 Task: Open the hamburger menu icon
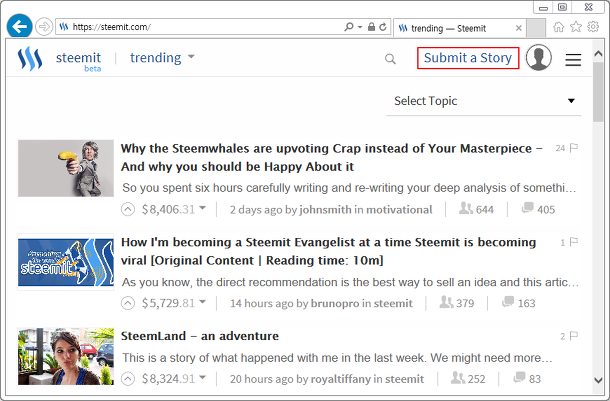573,59
